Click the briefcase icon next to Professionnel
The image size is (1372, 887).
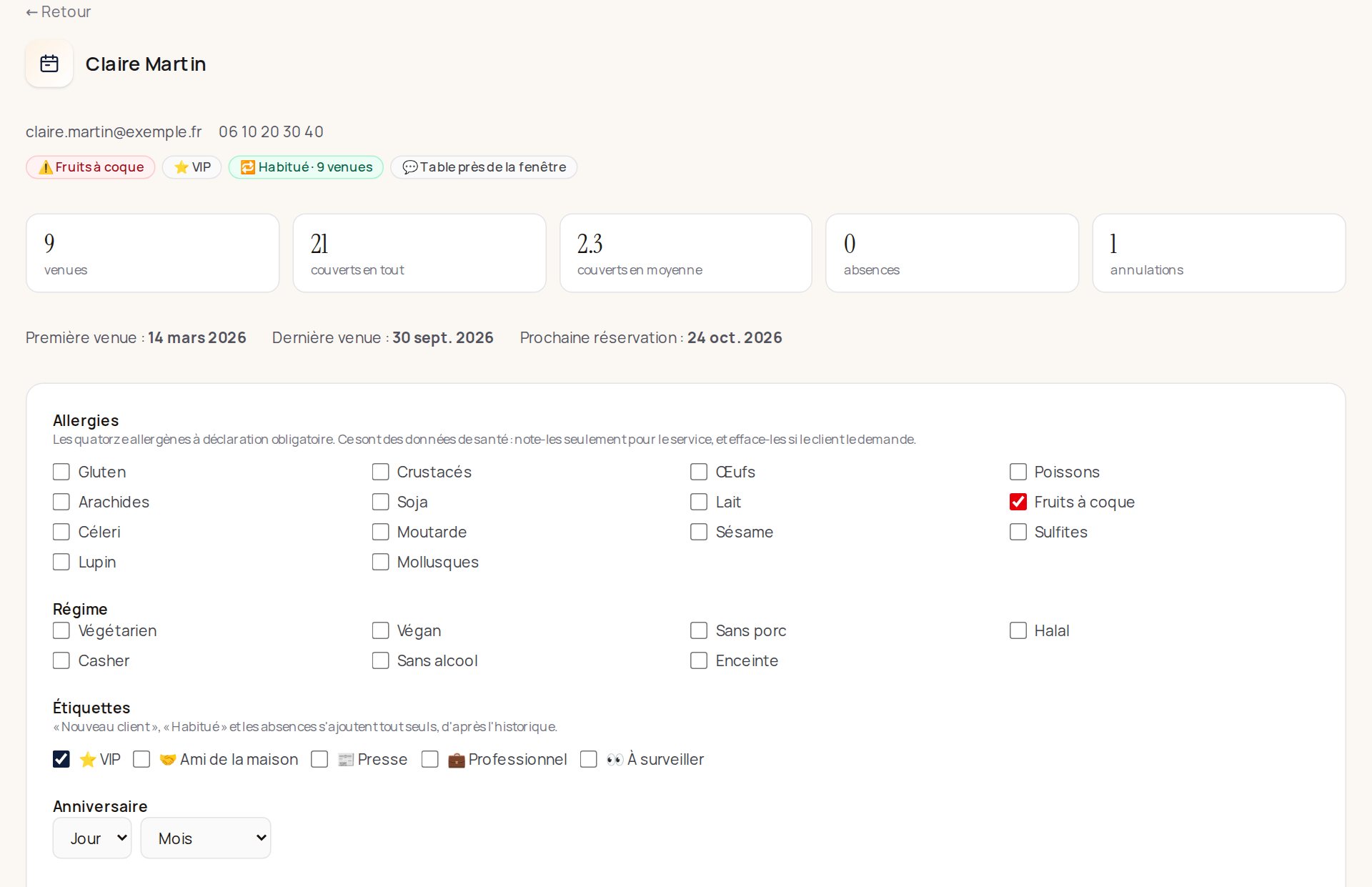(x=456, y=760)
